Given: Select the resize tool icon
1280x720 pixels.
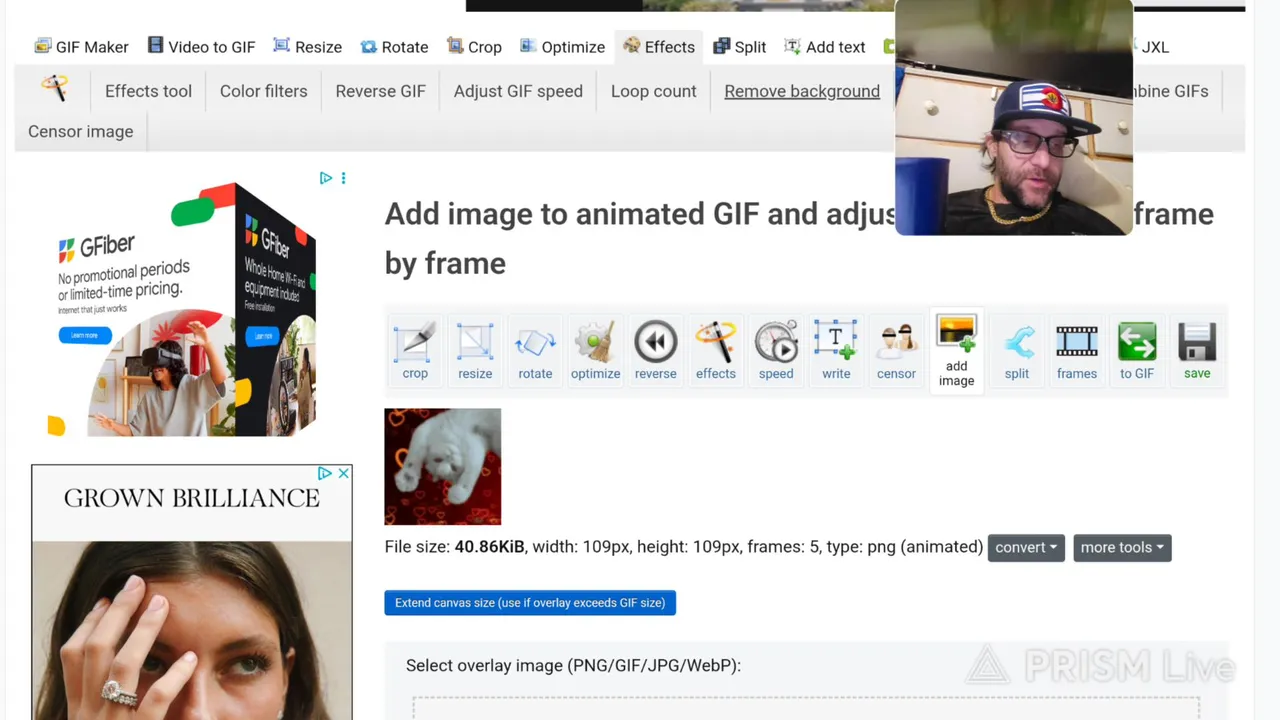Looking at the screenshot, I should 475,351.
